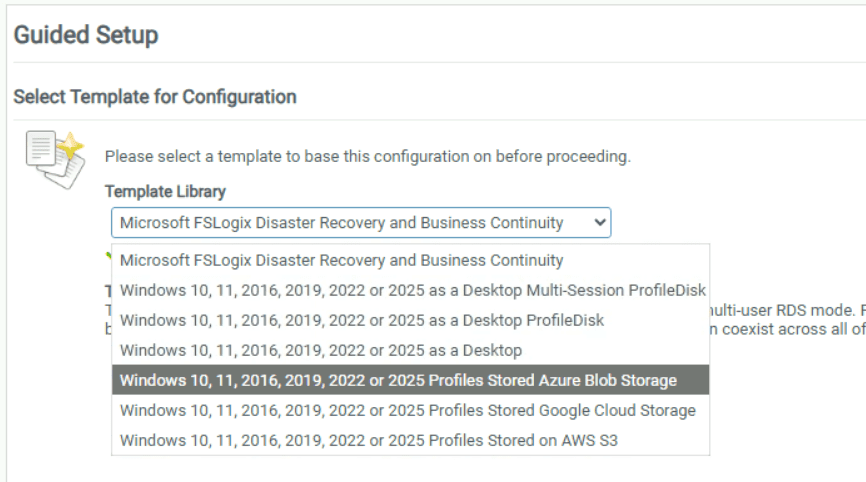Open the Template Library combo box
866x482 pixels.
360,222
